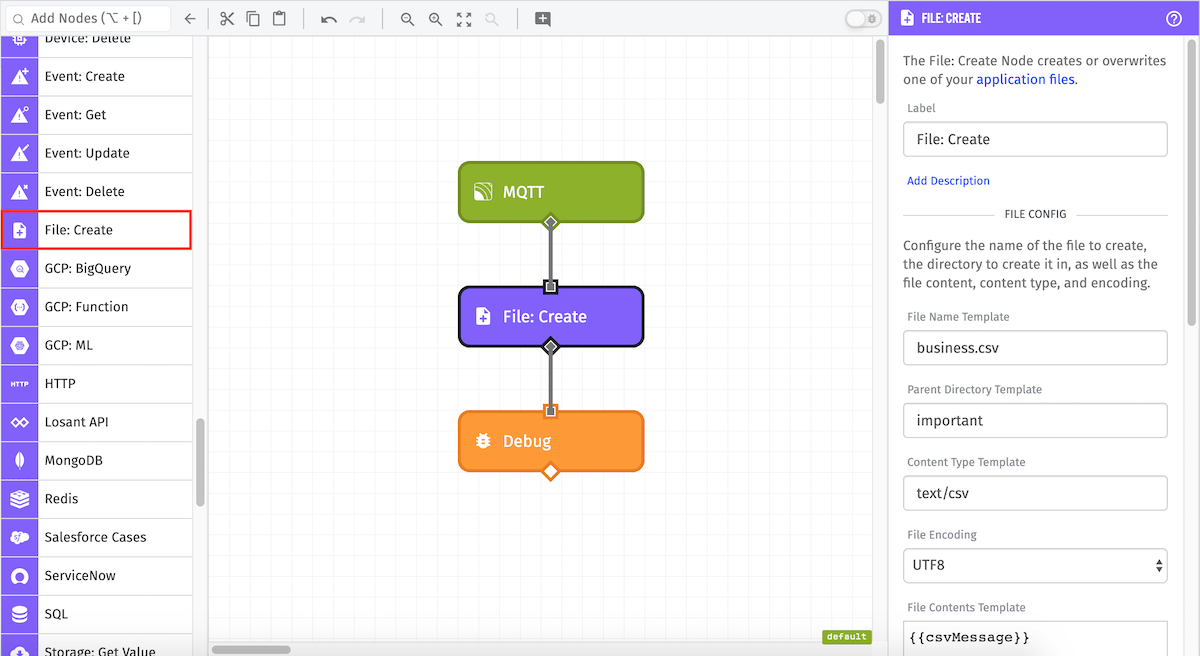Select the File: Create node on canvas
This screenshot has height=656, width=1200.
point(551,317)
